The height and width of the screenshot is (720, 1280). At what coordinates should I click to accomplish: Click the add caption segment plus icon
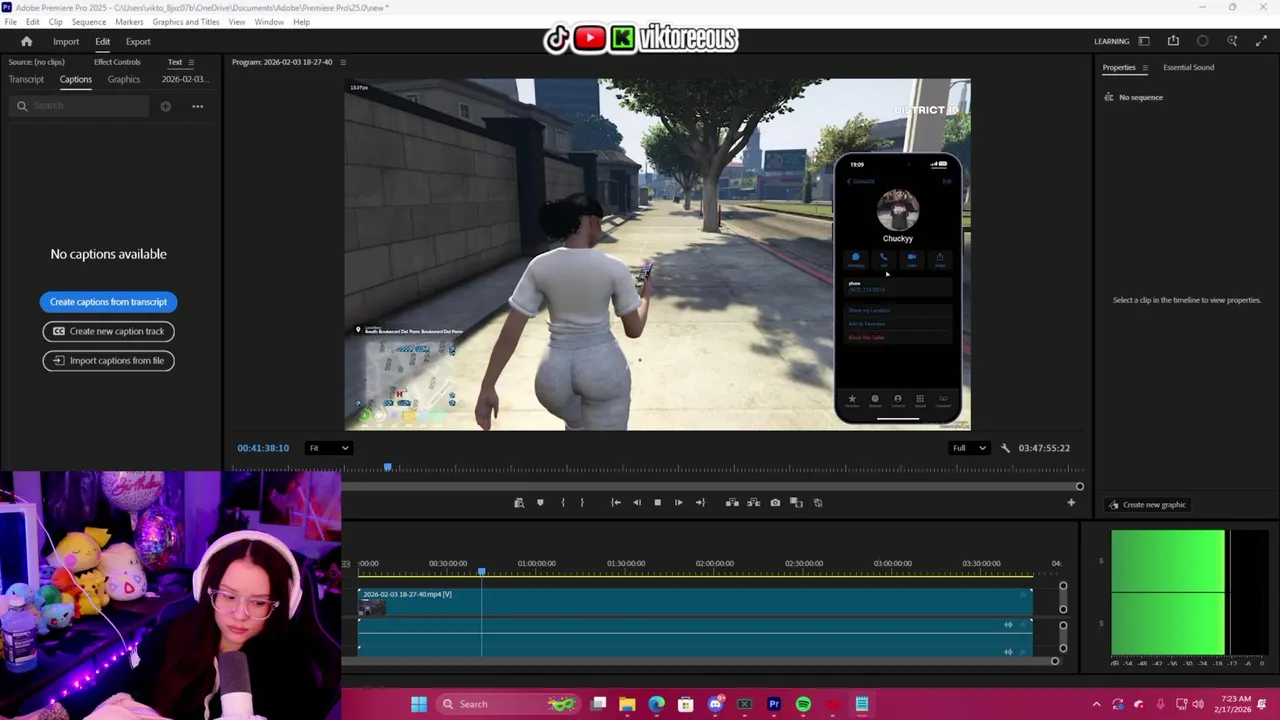click(x=166, y=106)
